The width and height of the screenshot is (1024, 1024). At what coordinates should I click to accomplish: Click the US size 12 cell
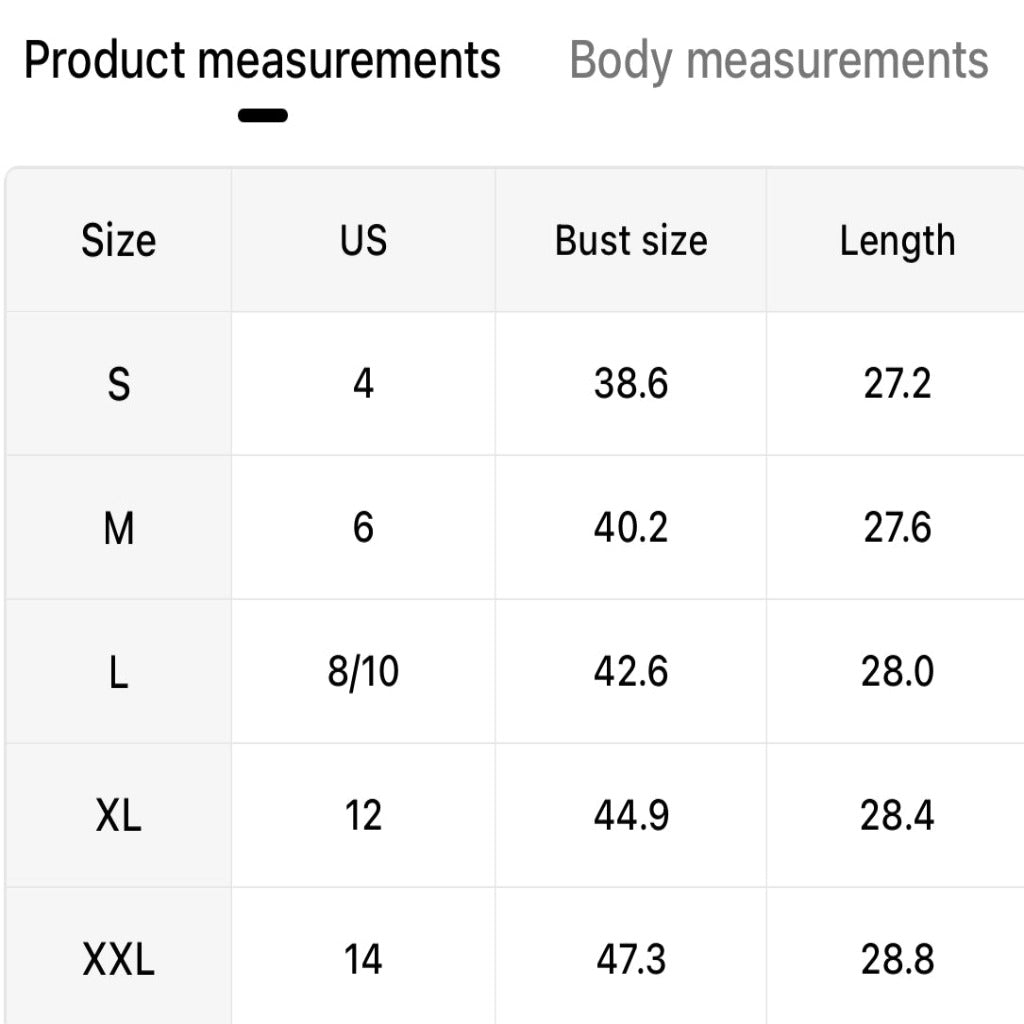coord(363,816)
